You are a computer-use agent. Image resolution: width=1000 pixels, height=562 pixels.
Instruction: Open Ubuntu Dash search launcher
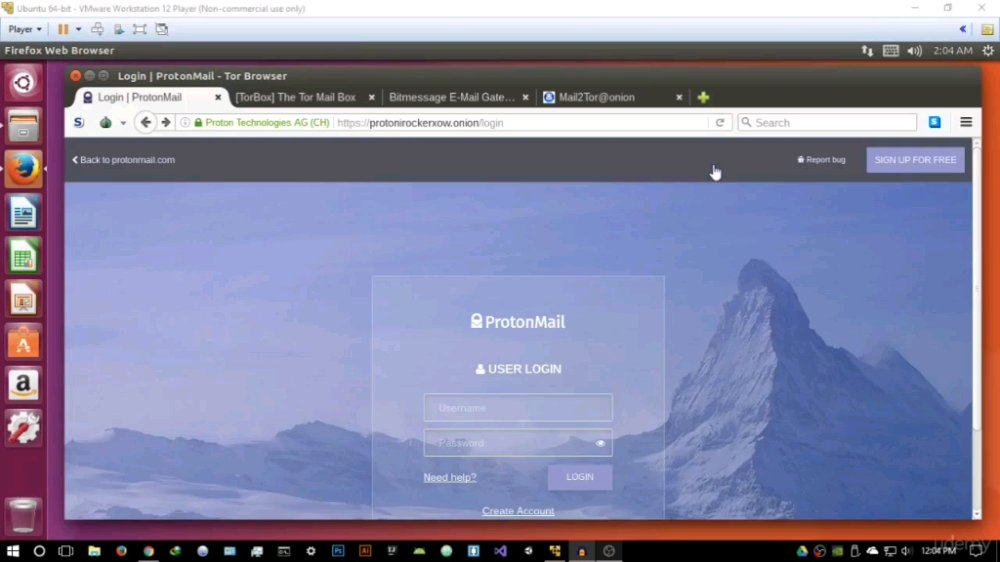(23, 83)
